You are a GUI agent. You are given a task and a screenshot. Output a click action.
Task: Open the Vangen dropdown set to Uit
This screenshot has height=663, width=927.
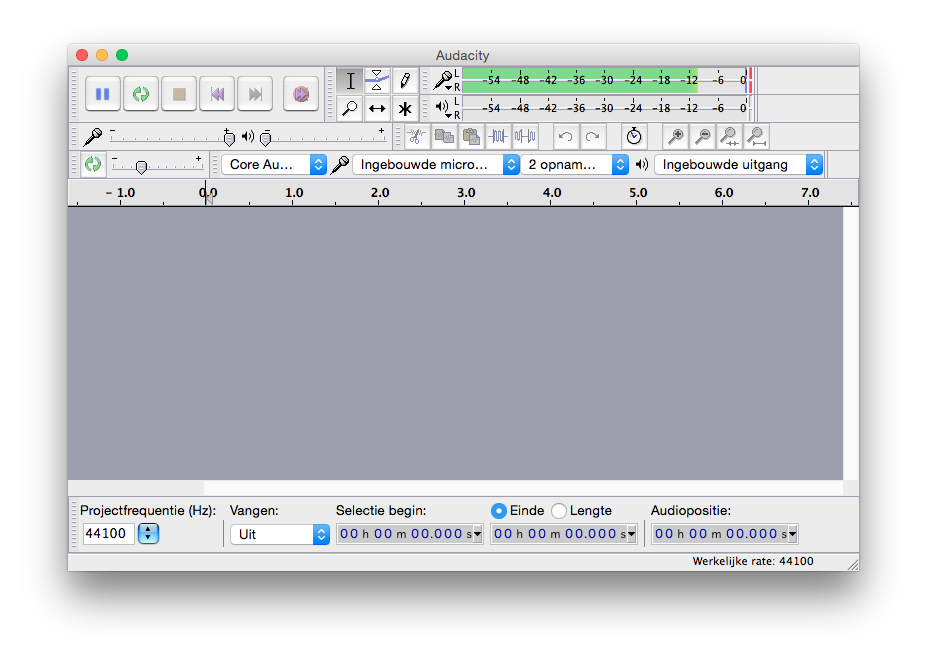tap(279, 534)
